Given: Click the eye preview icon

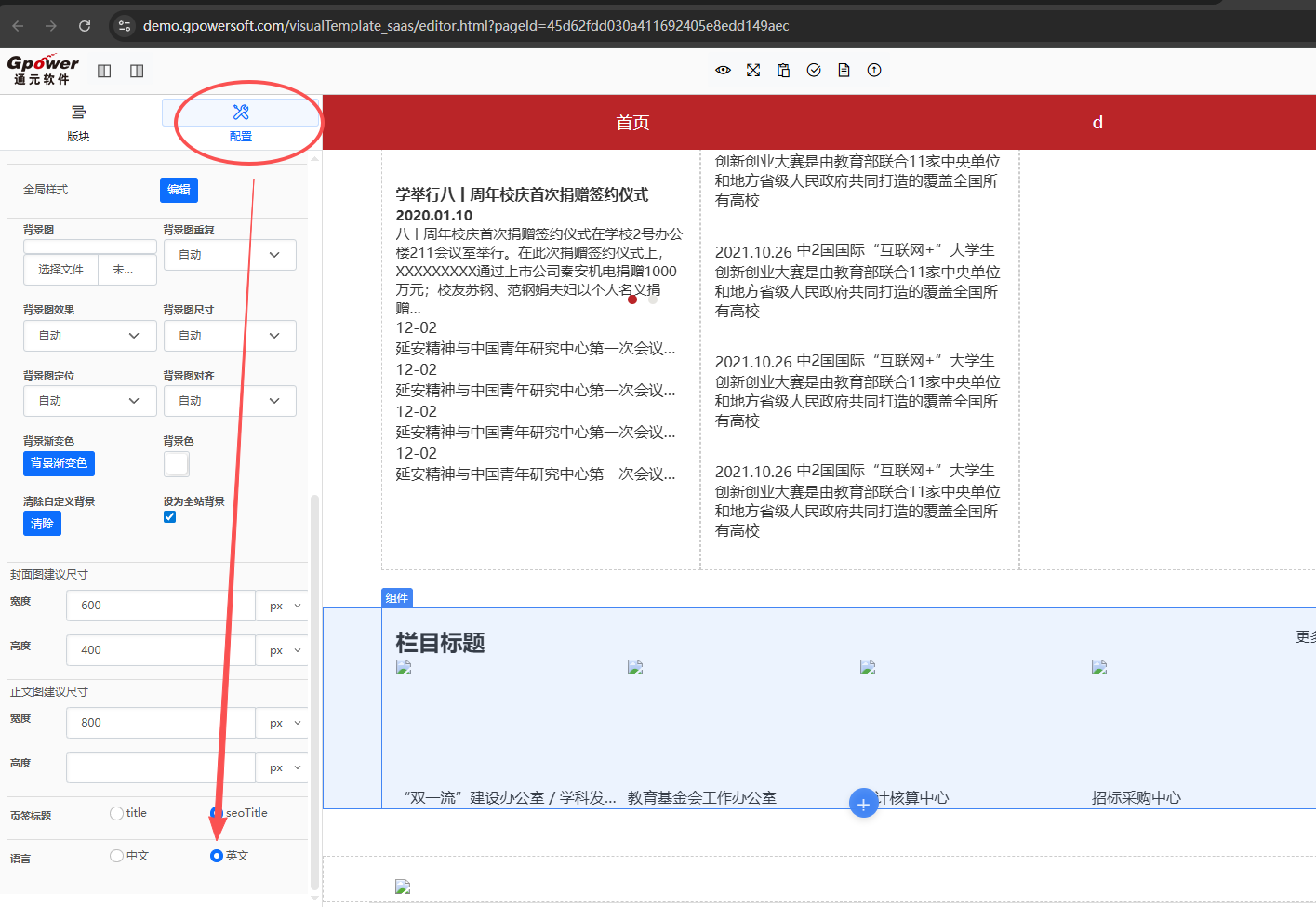Looking at the screenshot, I should (x=723, y=71).
